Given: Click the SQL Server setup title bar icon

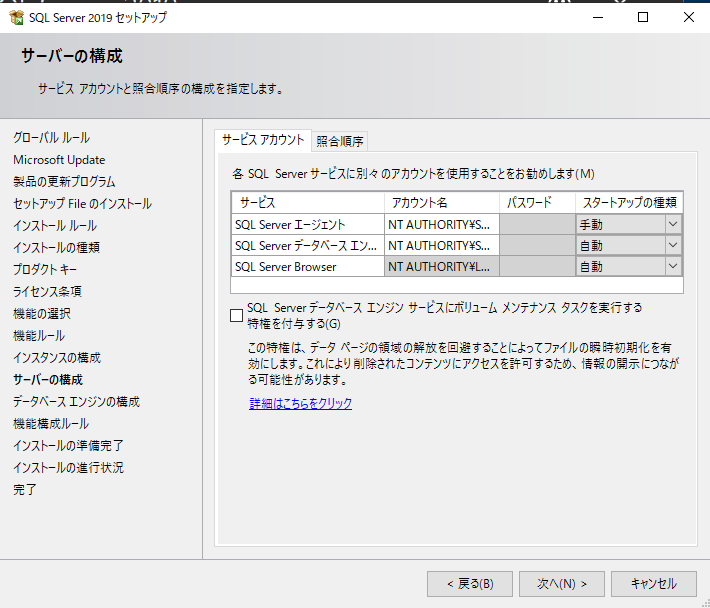Looking at the screenshot, I should coord(16,17).
